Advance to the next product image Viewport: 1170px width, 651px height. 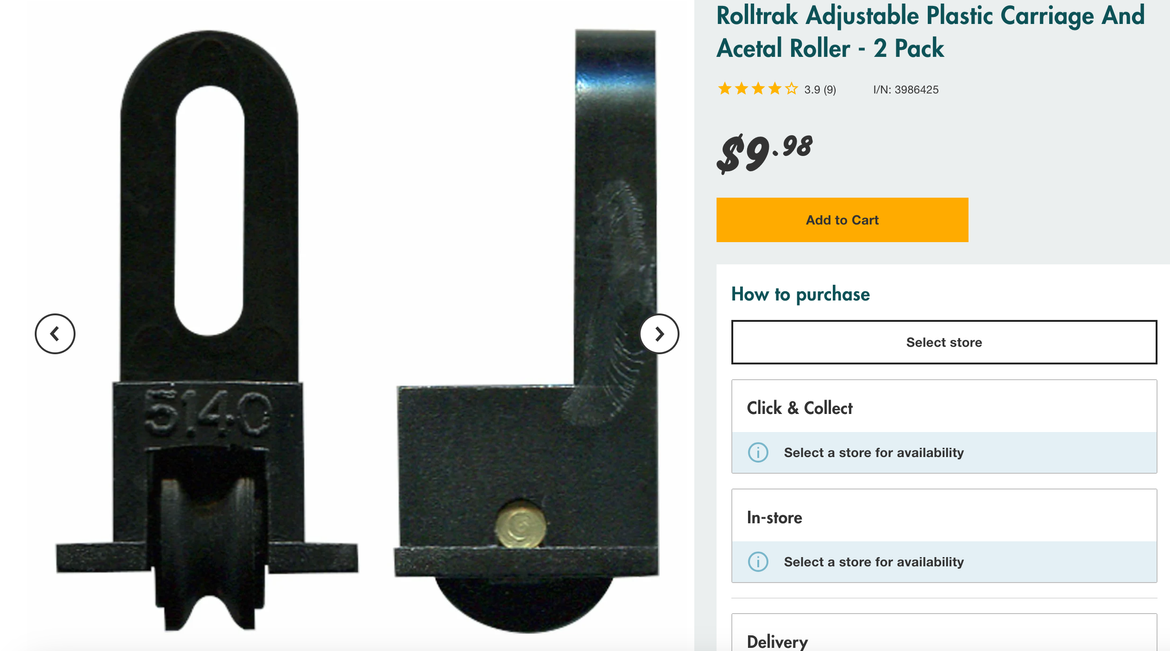pyautogui.click(x=660, y=334)
